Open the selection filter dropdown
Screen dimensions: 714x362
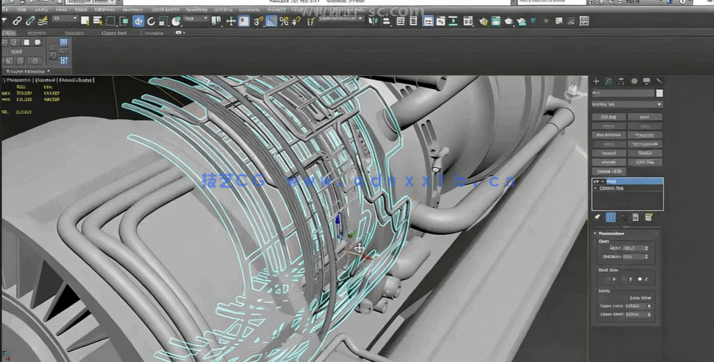(65, 19)
